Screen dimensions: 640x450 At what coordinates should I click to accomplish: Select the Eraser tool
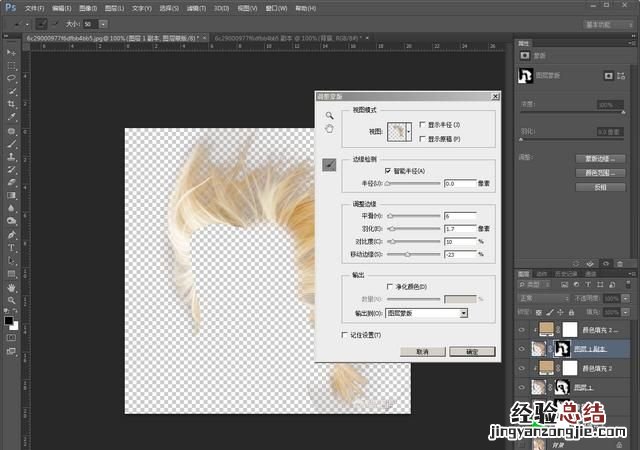[x=11, y=183]
